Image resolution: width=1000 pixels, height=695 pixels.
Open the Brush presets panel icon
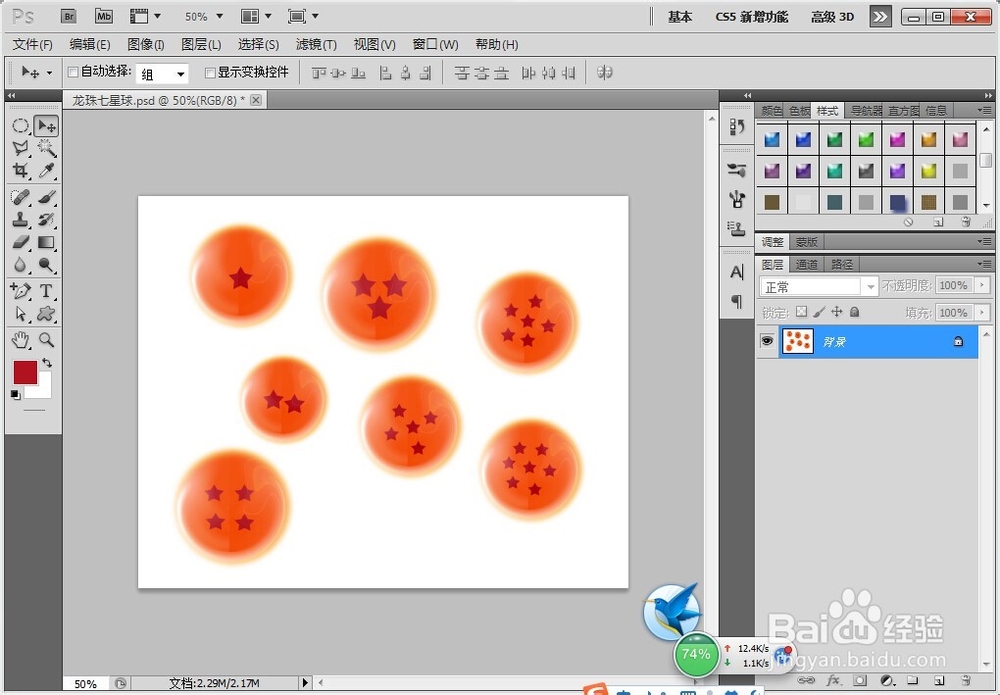pyautogui.click(x=737, y=170)
